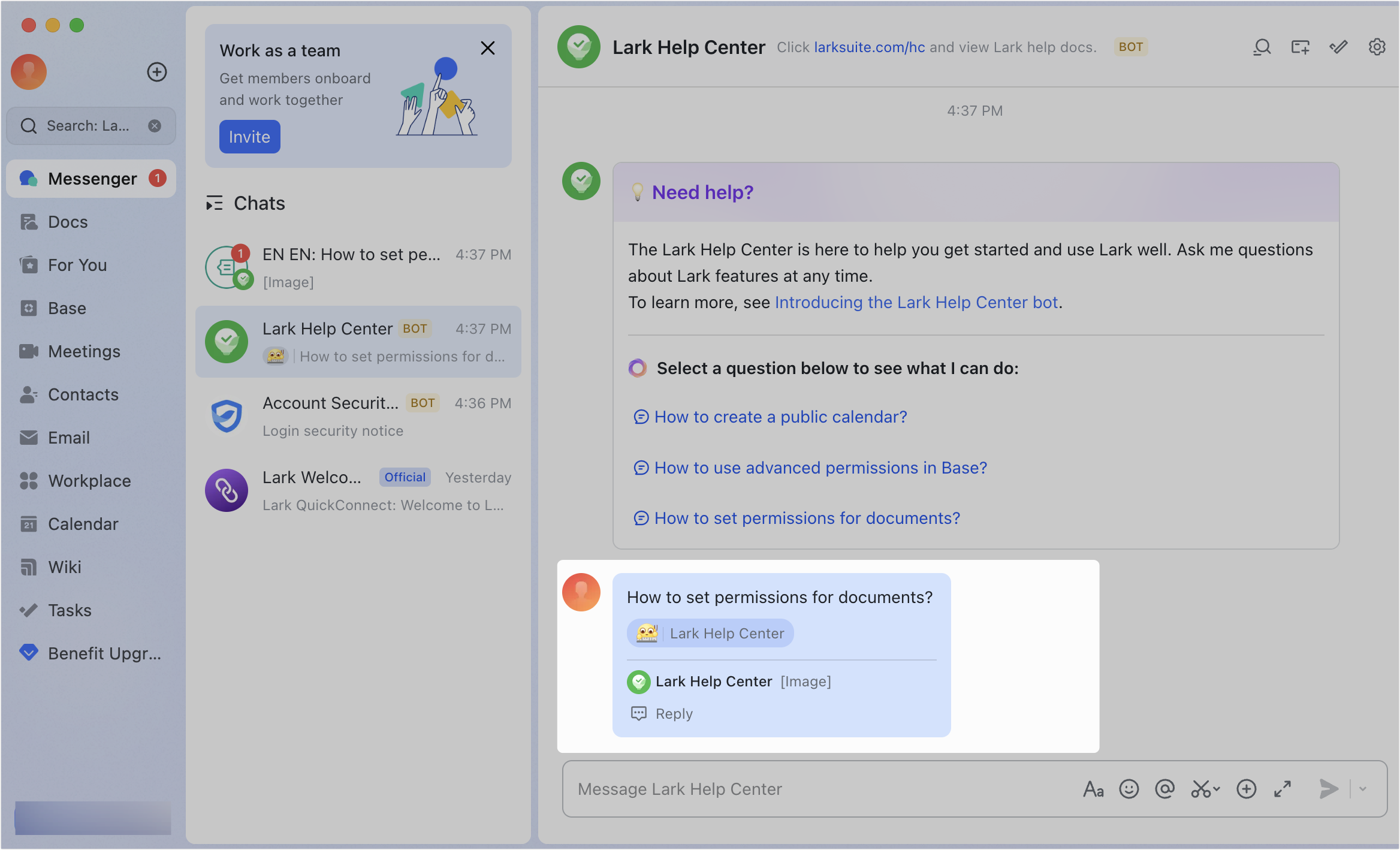Expand the message editor with arrows icon

click(1283, 789)
